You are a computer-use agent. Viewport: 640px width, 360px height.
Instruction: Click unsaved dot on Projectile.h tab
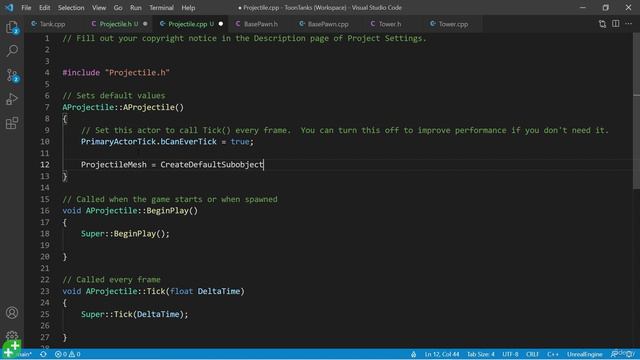tap(145, 24)
